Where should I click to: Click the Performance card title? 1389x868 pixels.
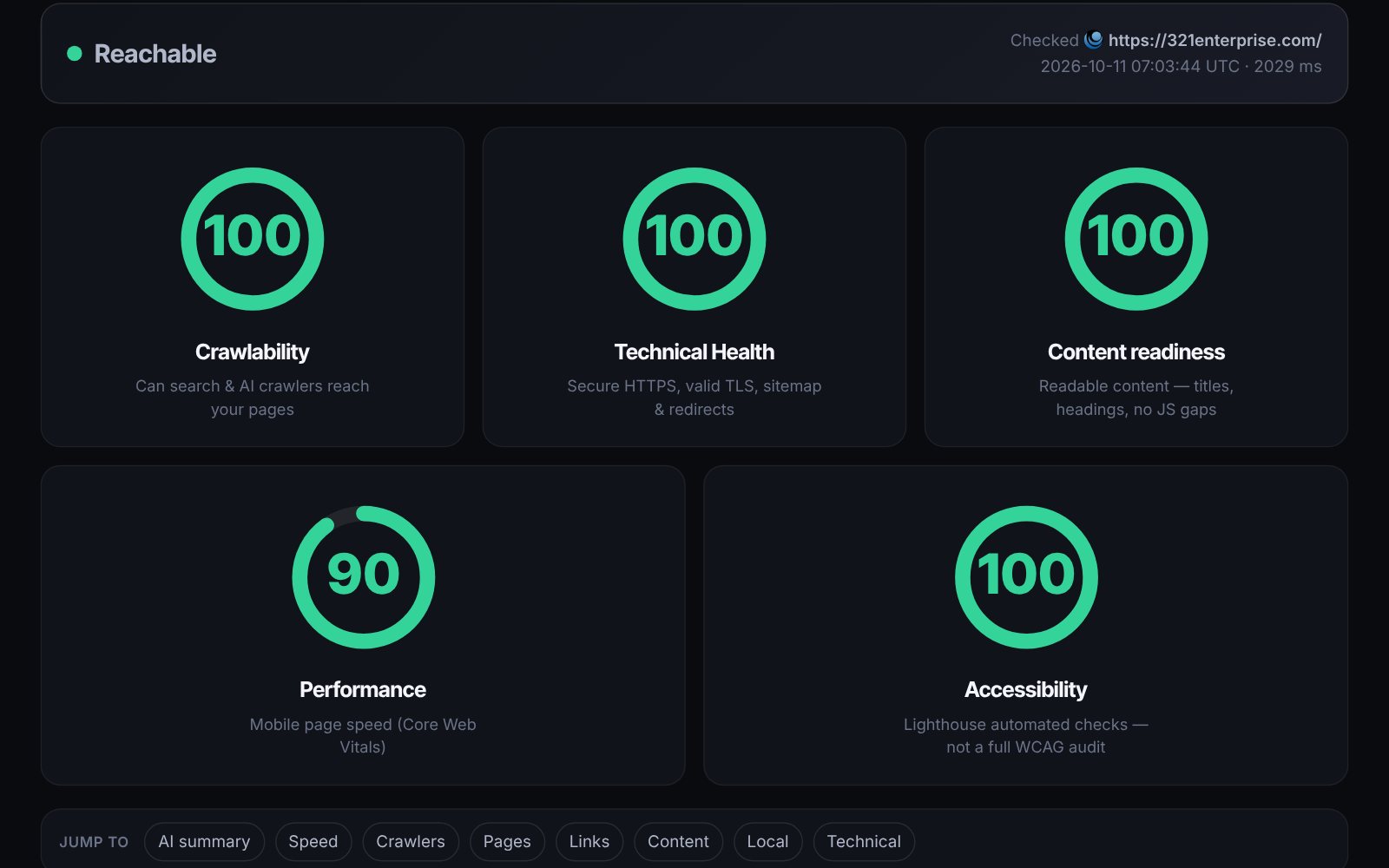363,689
